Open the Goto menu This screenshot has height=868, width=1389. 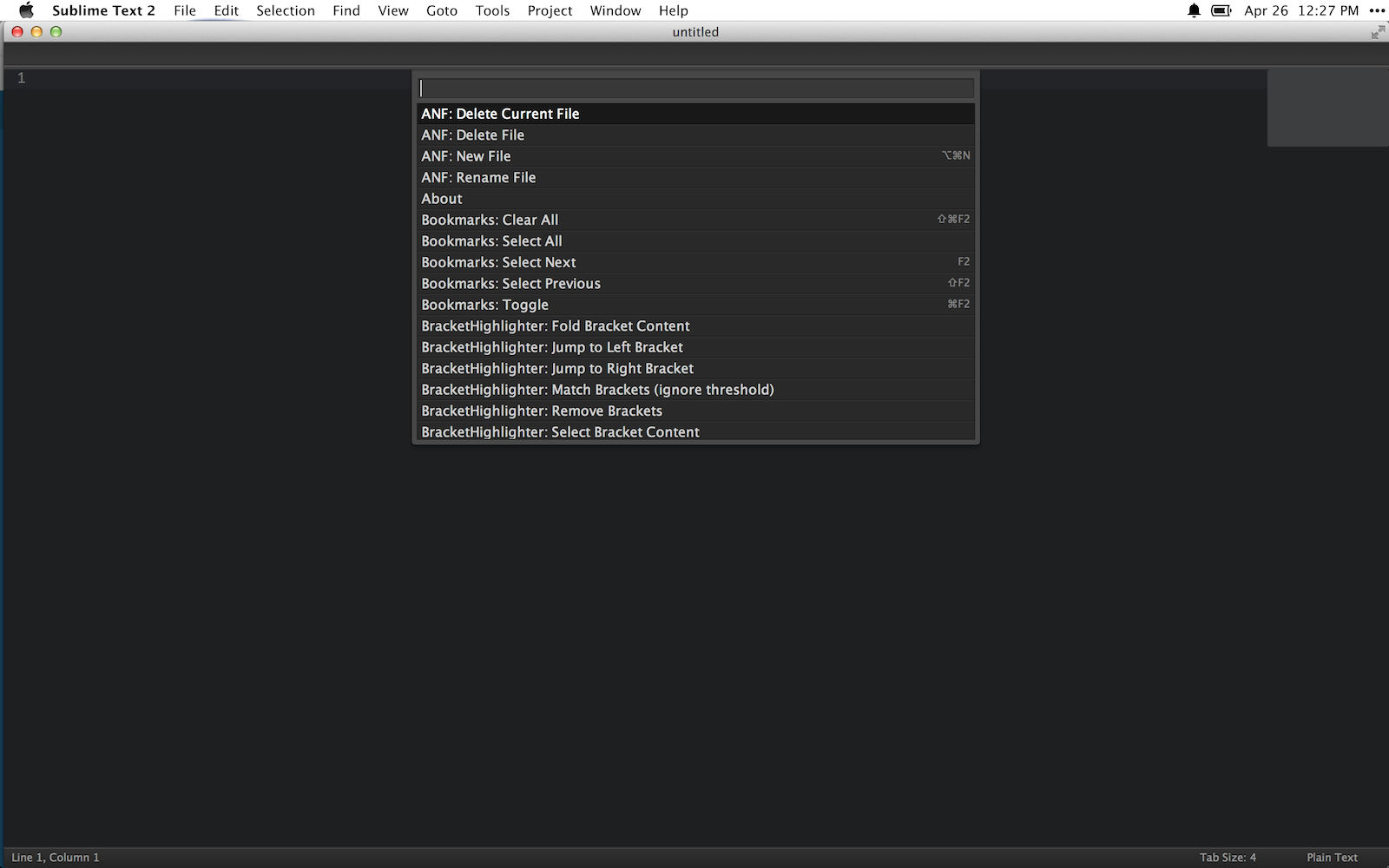442,10
